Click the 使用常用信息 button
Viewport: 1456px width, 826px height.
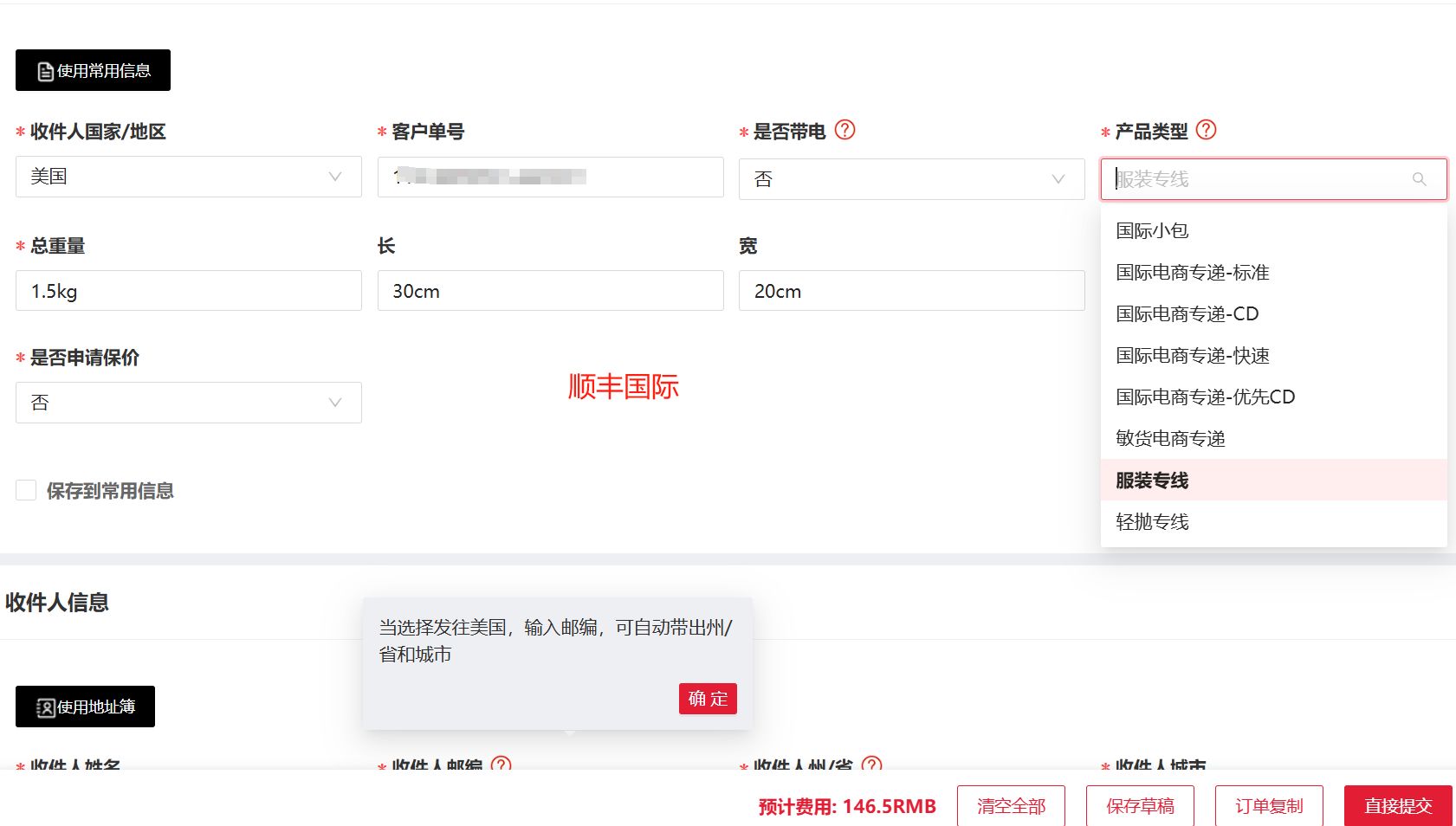coord(93,70)
